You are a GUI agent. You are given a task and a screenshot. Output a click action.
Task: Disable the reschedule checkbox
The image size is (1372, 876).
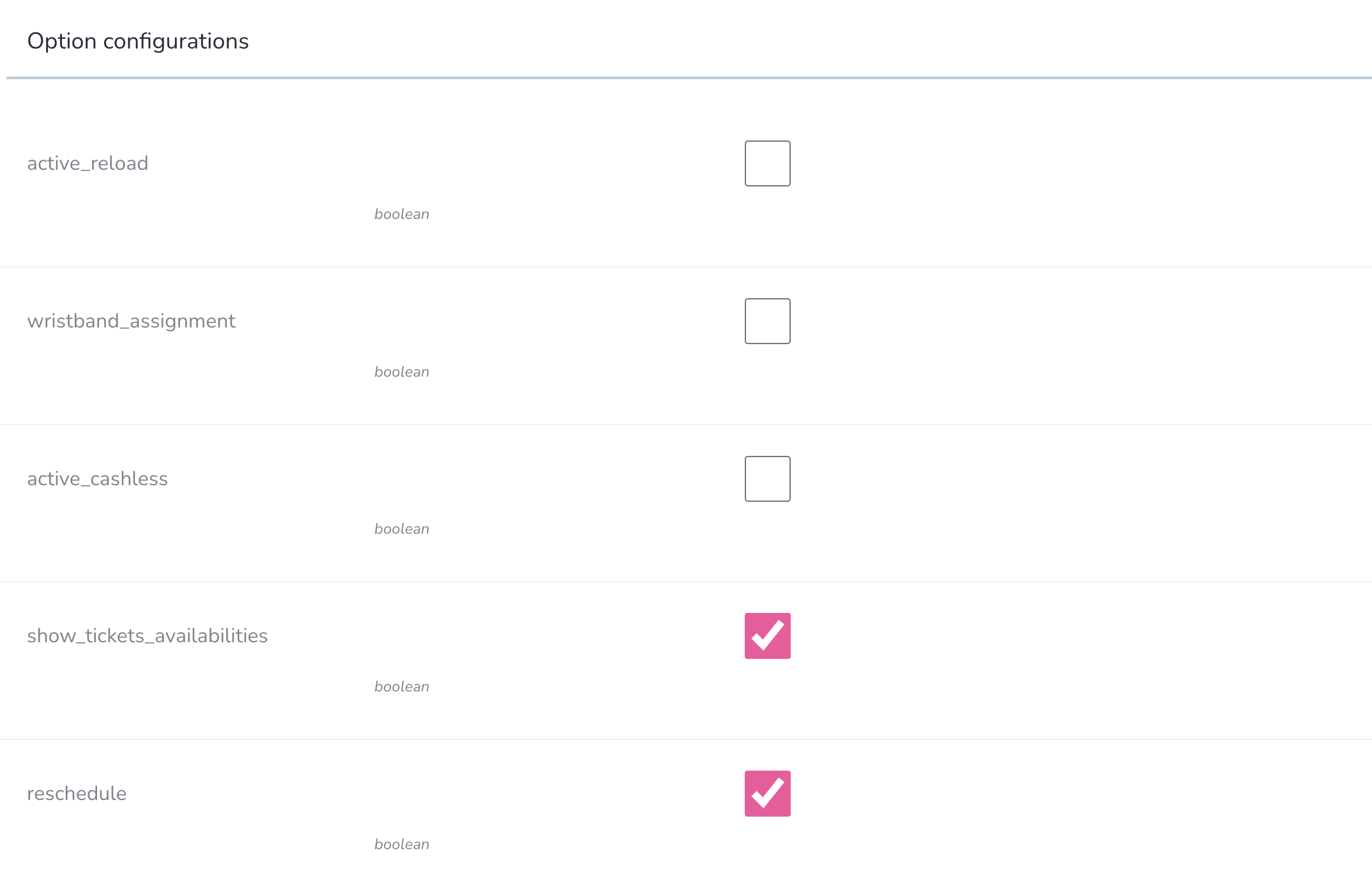[767, 794]
